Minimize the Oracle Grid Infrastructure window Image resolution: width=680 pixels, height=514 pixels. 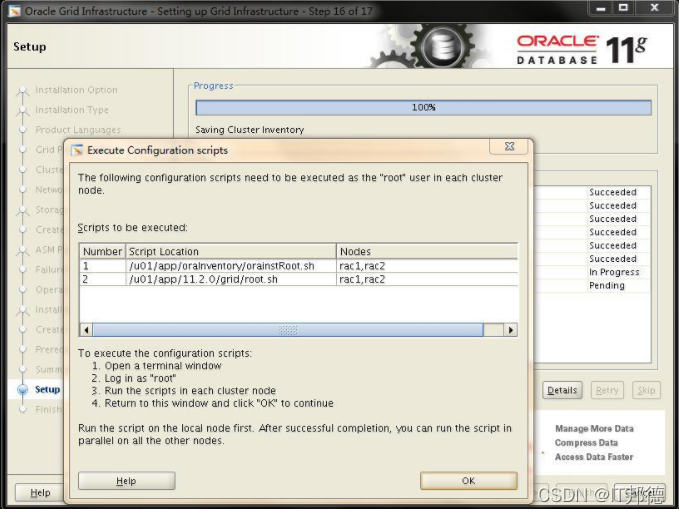coord(601,8)
